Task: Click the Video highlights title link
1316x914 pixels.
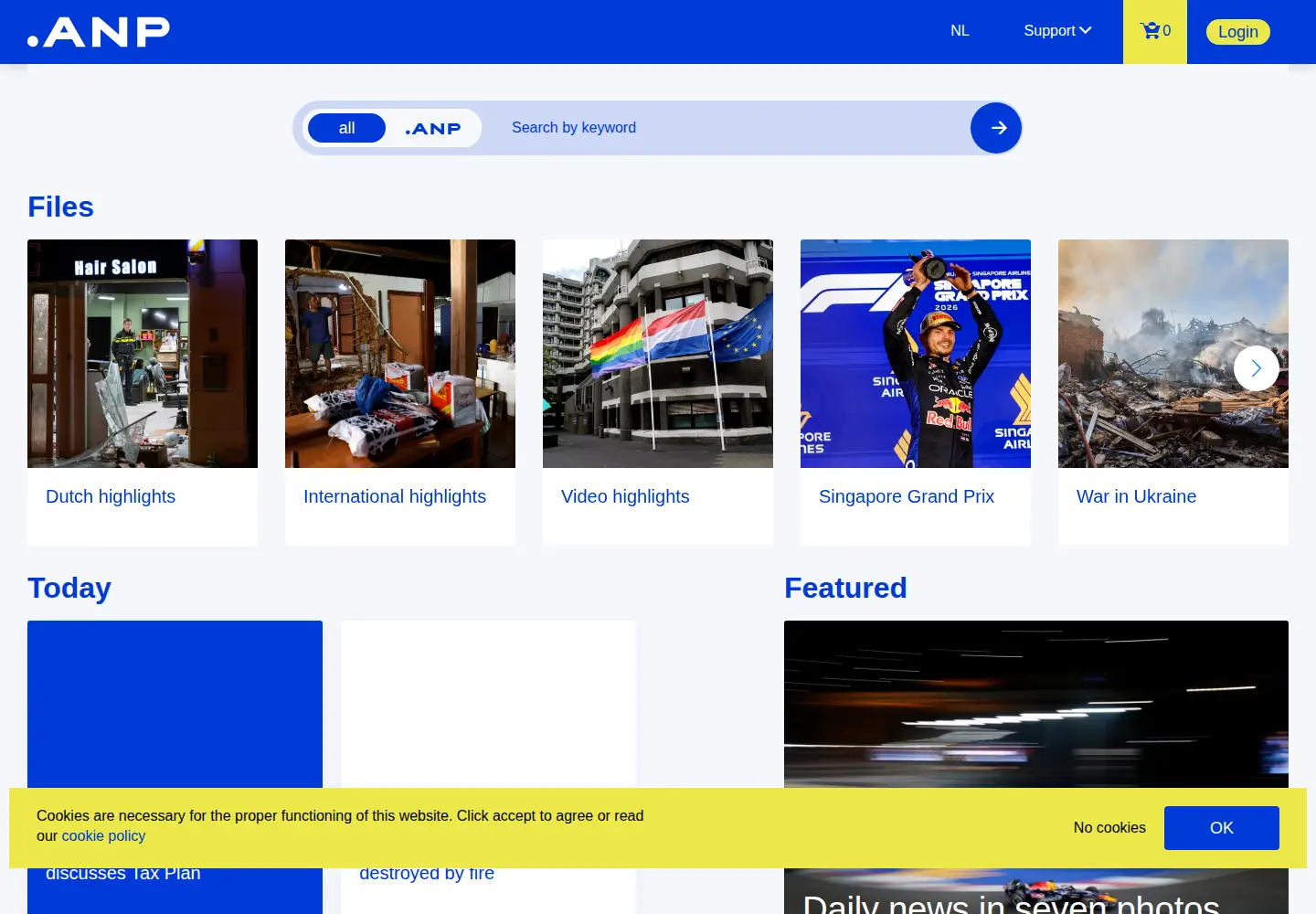Action: [625, 496]
